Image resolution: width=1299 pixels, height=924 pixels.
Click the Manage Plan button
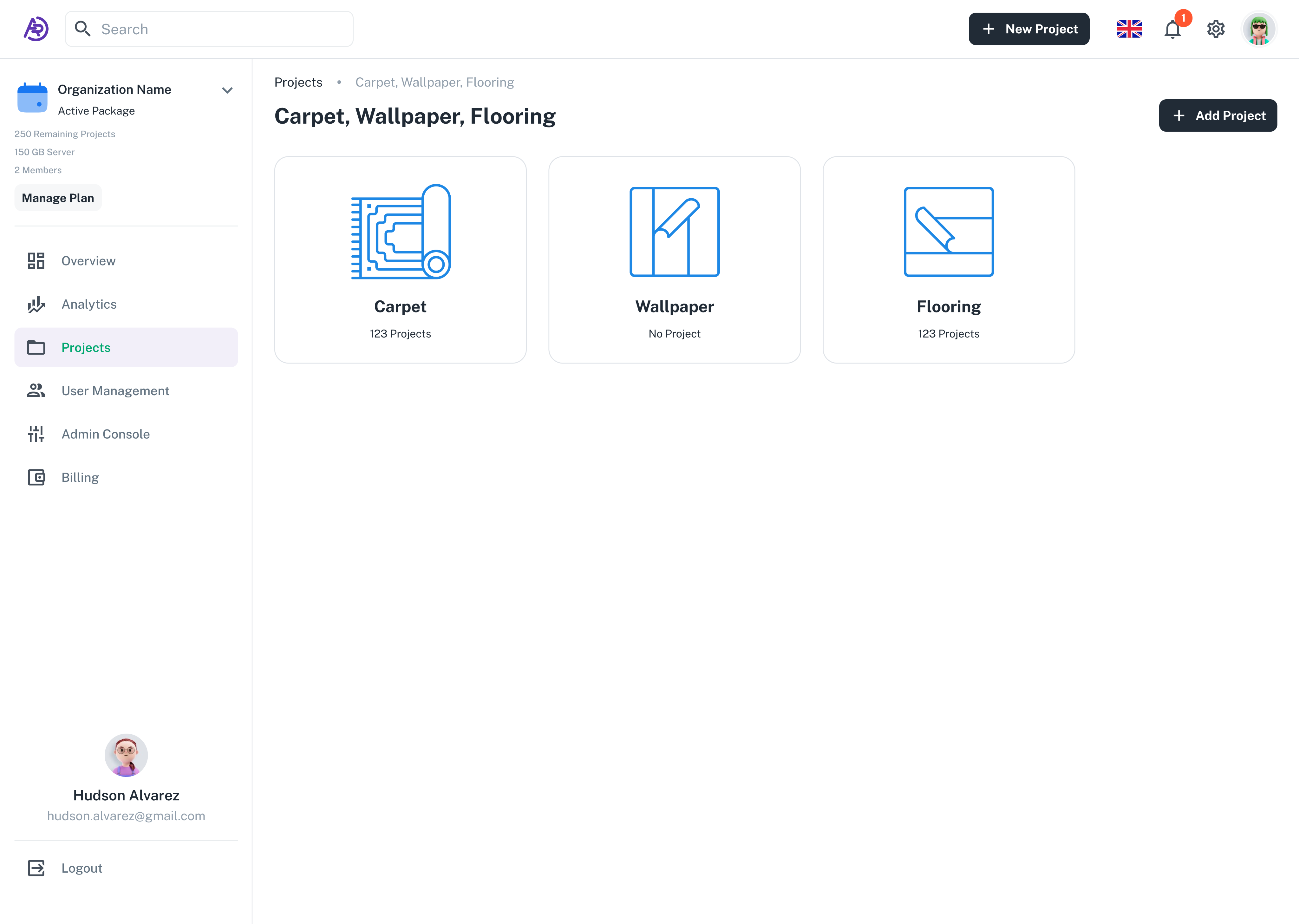58,198
